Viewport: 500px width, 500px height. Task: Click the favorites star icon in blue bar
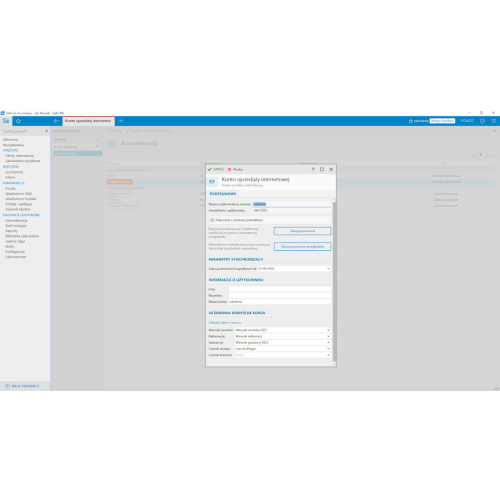[18, 121]
